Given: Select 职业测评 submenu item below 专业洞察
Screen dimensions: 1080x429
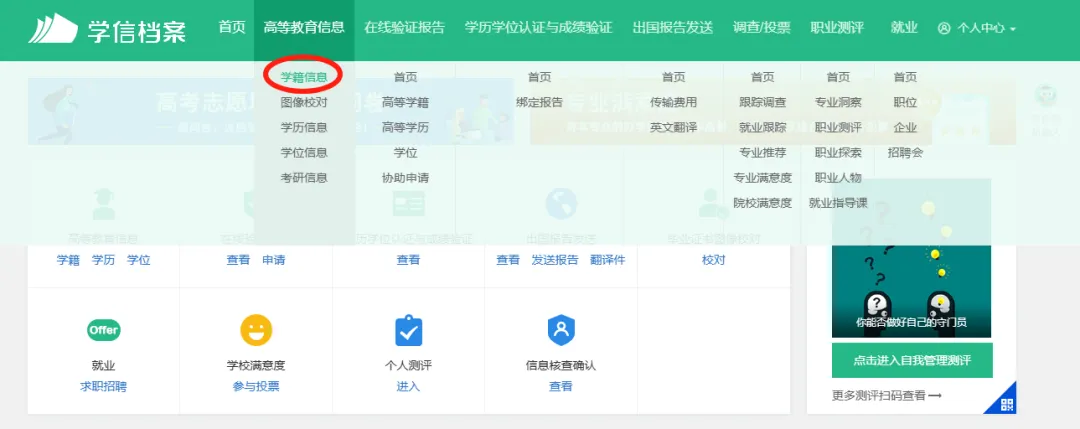Looking at the screenshot, I should pyautogui.click(x=838, y=127).
